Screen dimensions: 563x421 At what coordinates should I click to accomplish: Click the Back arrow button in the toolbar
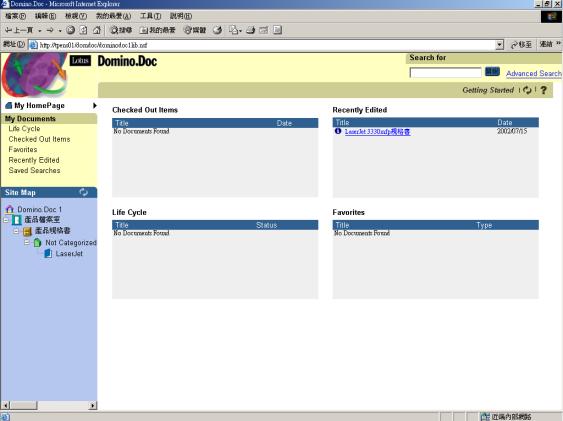click(x=19, y=31)
